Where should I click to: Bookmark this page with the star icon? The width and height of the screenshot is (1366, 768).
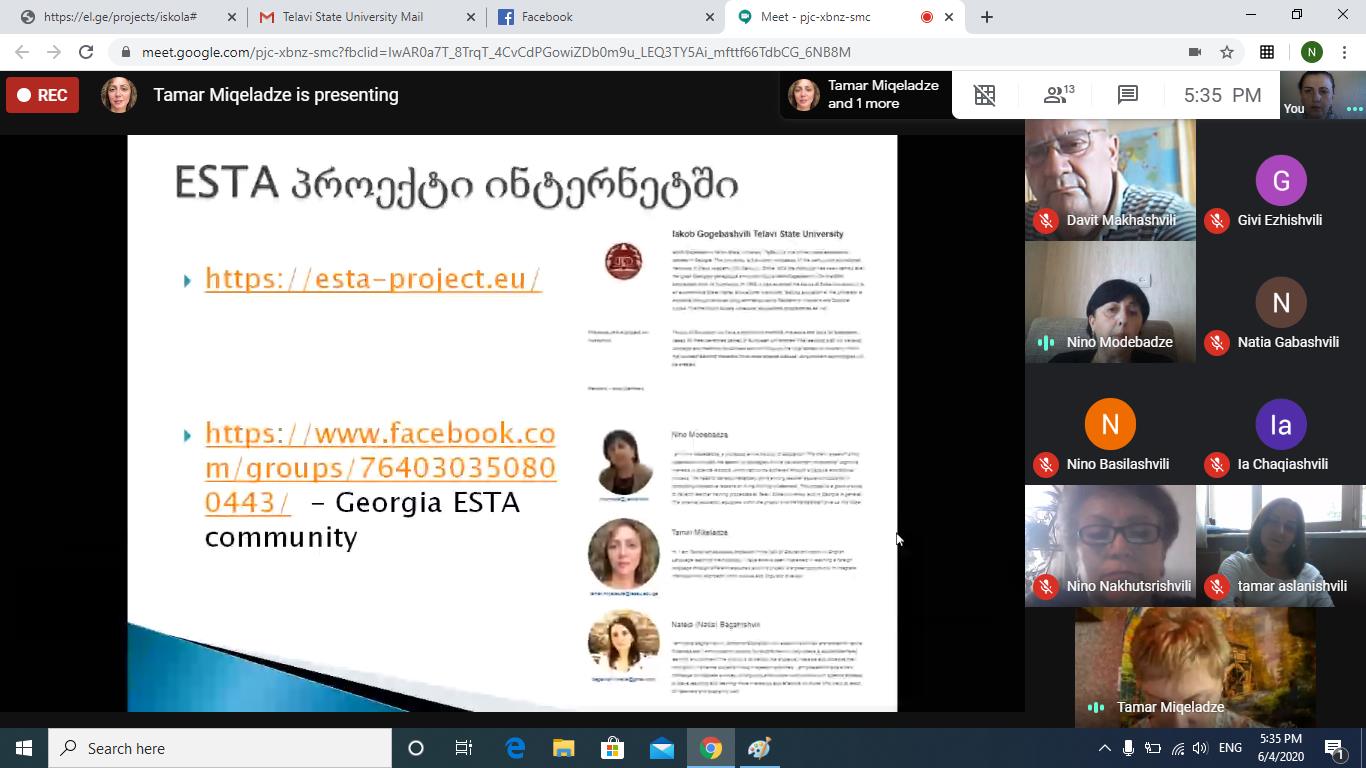[1227, 52]
